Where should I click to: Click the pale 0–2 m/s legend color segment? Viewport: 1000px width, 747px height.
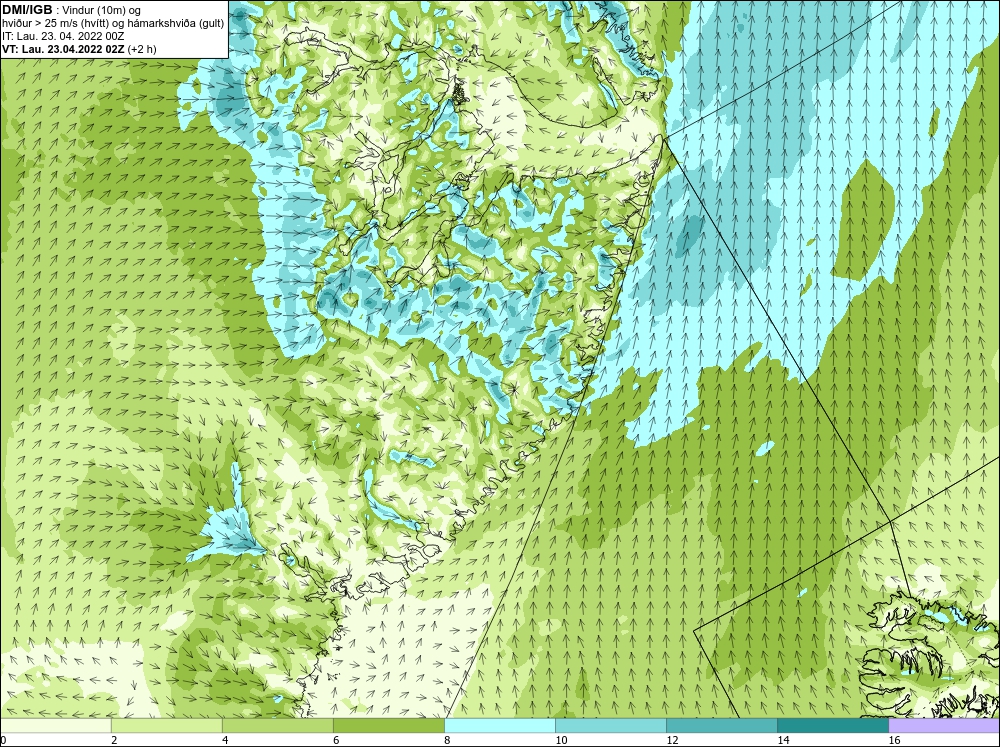pos(56,726)
